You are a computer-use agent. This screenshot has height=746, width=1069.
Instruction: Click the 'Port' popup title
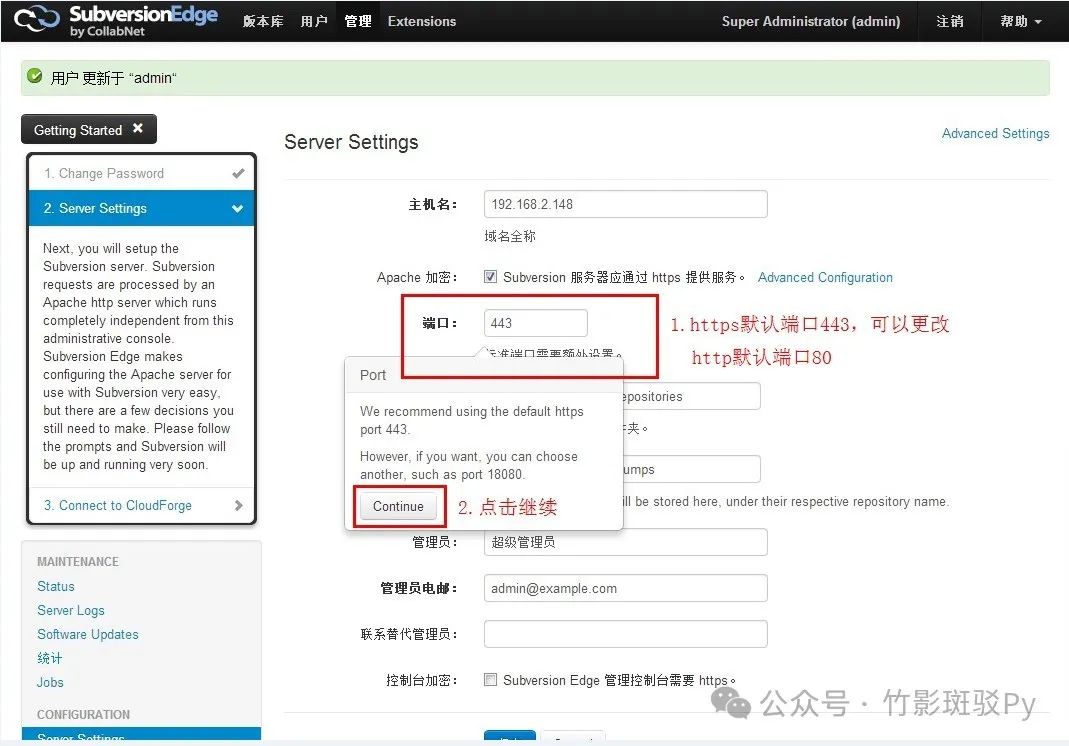[373, 375]
